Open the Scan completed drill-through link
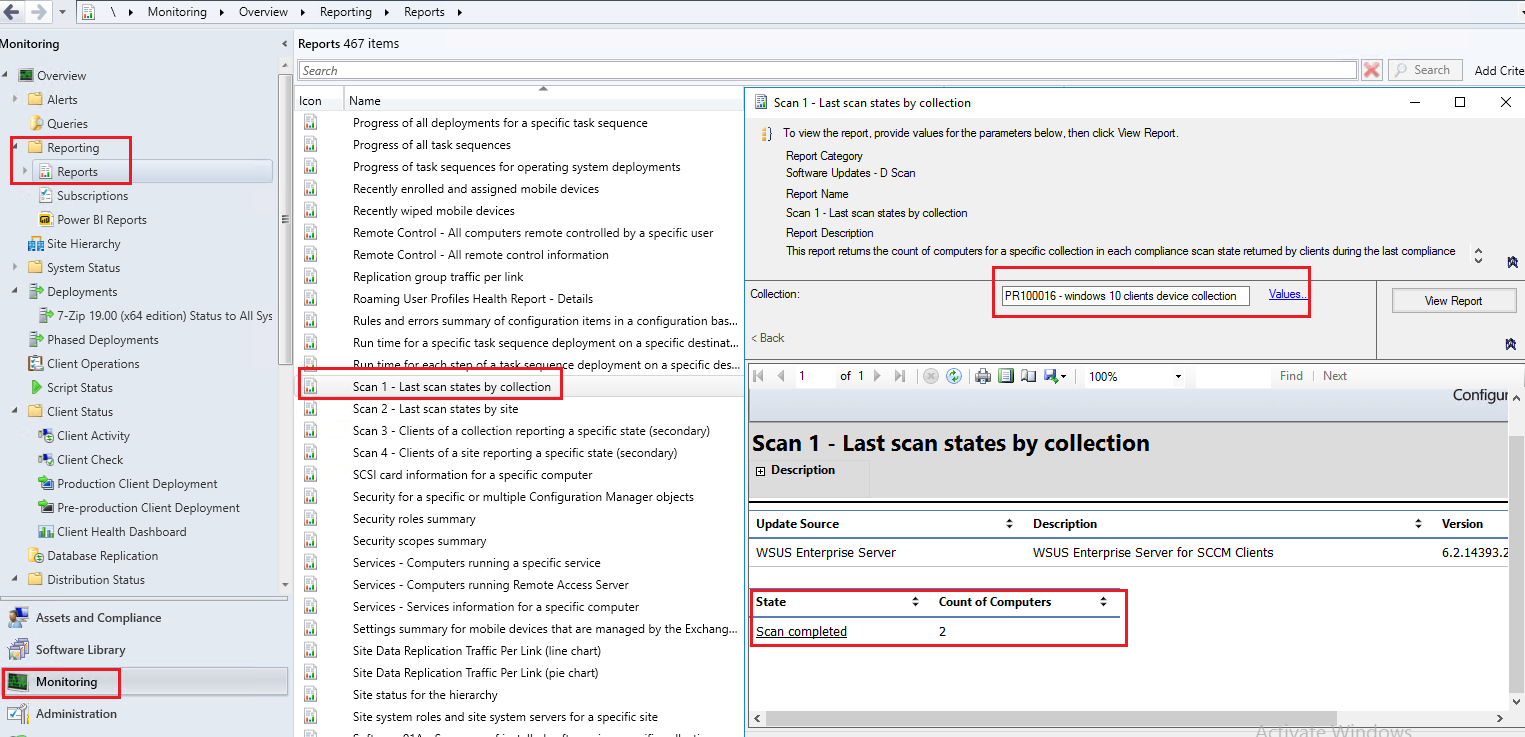Screen dimensions: 1525x737 800,631
